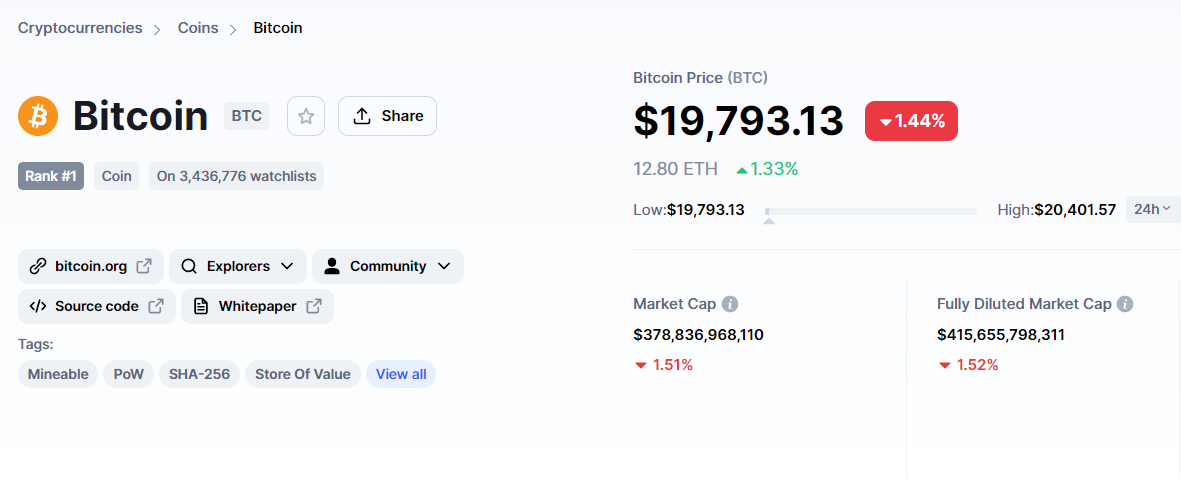Click the 1.52% diluted cap change
The width and height of the screenshot is (1181, 490).
pyautogui.click(x=968, y=366)
